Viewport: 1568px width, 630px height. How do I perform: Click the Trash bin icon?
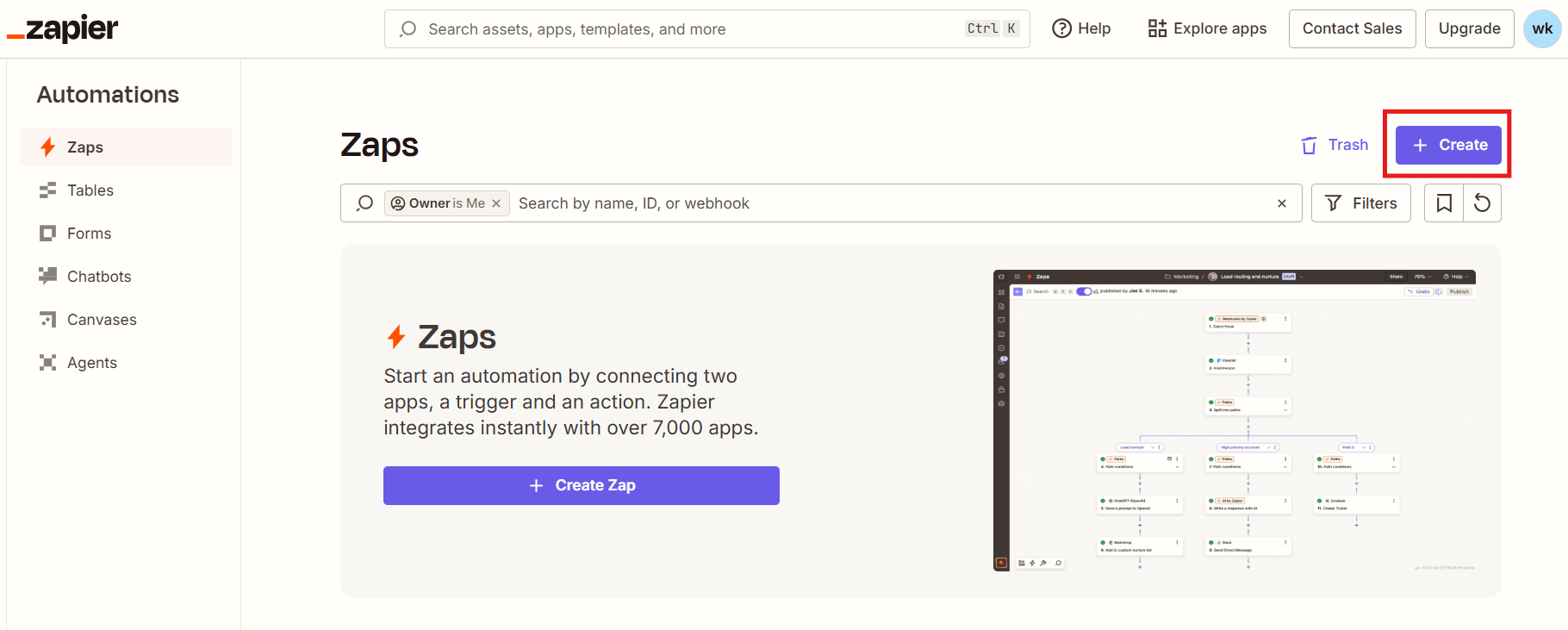[x=1309, y=146]
